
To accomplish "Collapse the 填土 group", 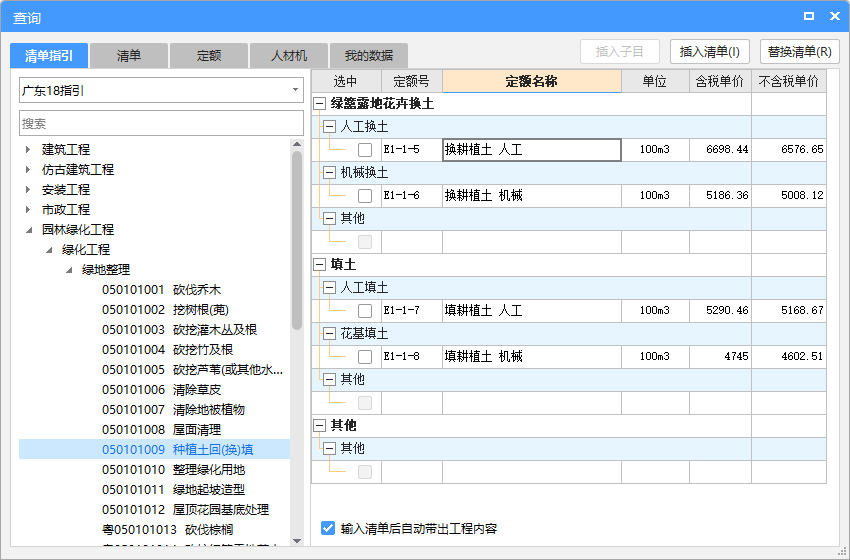I will tap(320, 265).
